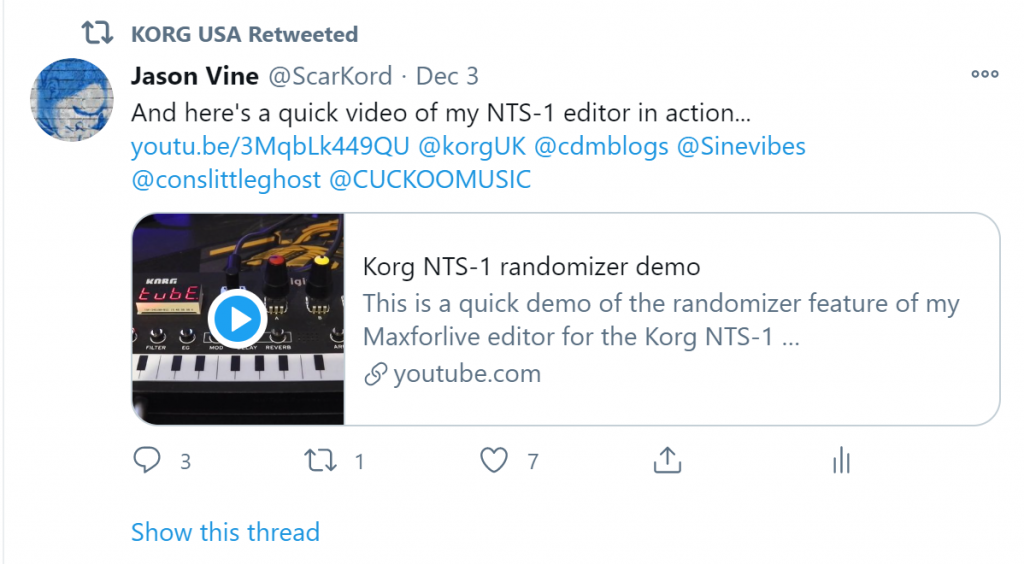Expand the thread with Show this thread
Screen dimensions: 1024x564
pos(225,532)
